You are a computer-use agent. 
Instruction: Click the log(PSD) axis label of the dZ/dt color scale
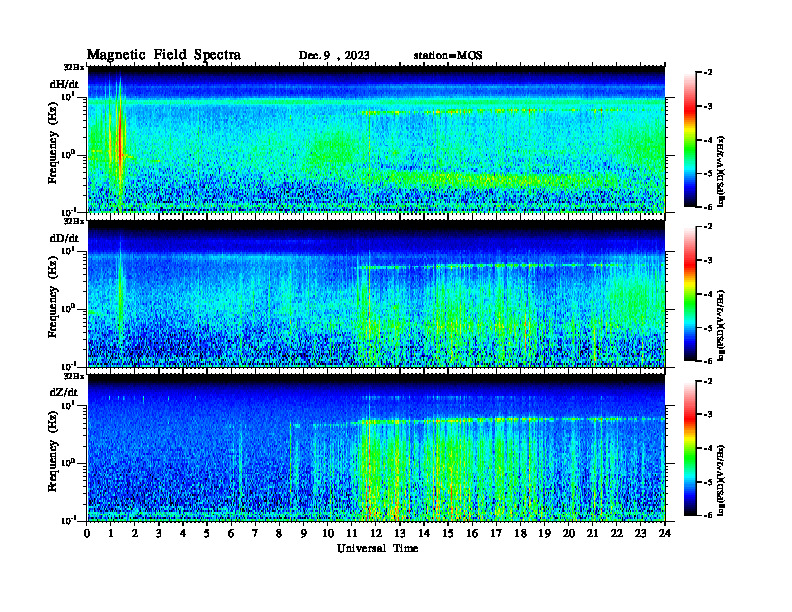pos(721,479)
